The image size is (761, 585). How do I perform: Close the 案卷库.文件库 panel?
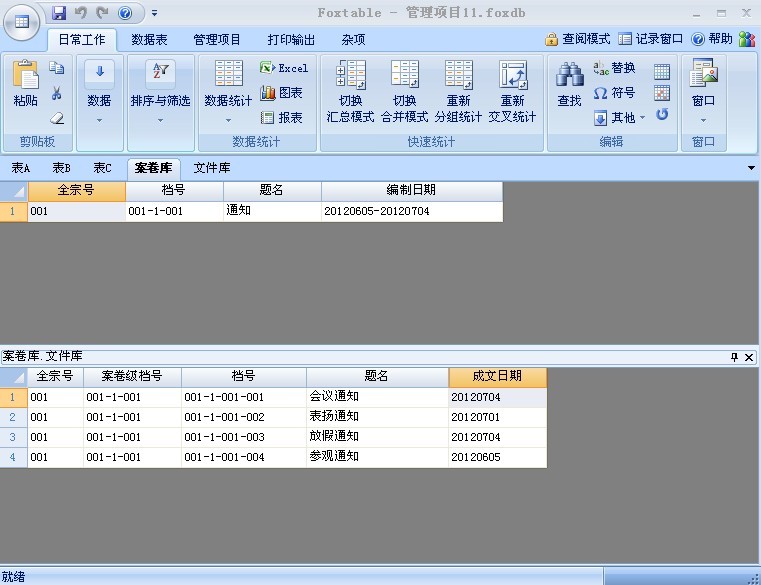[749, 357]
